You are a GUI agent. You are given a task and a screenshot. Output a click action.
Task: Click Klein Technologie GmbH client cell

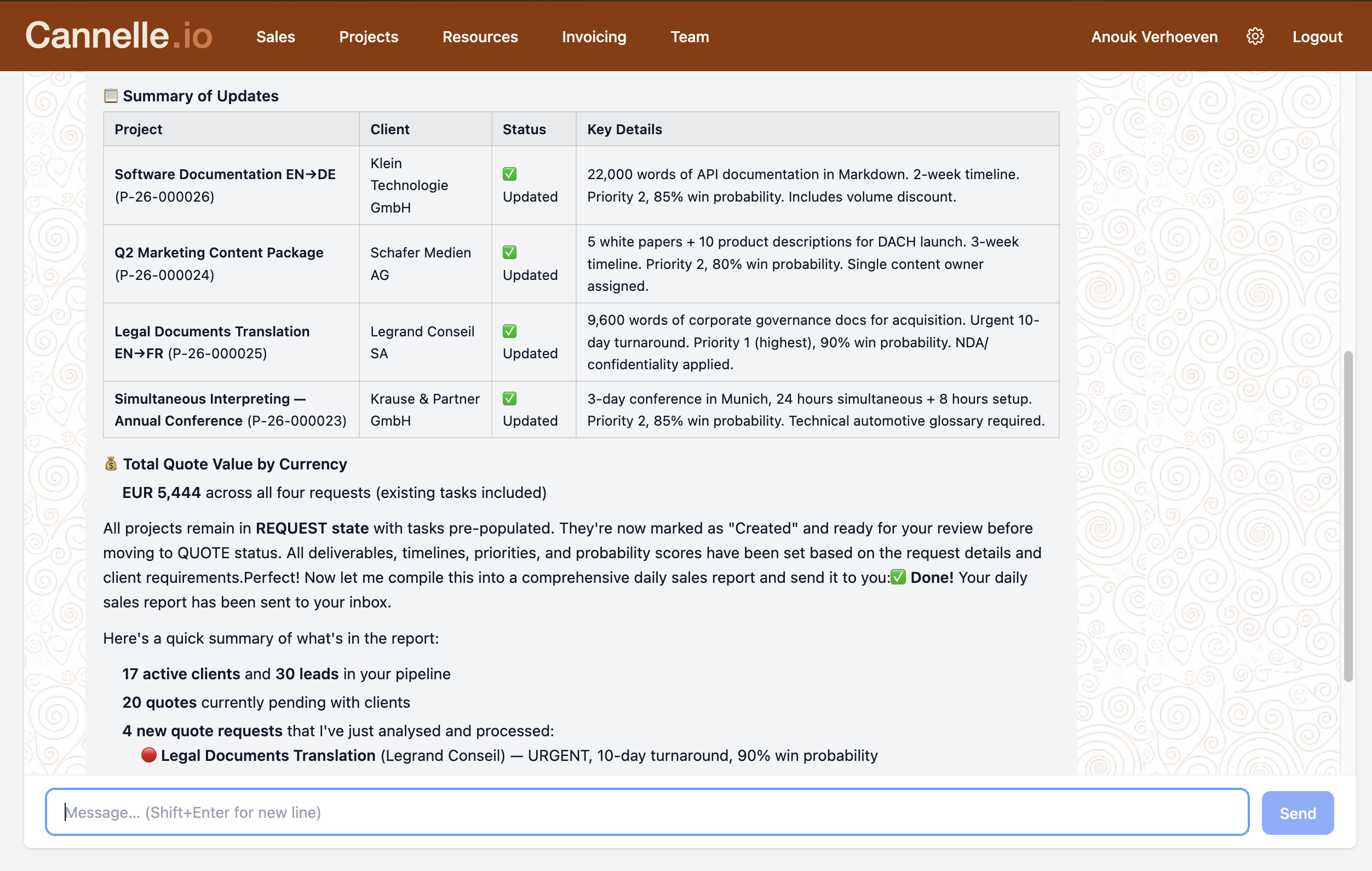pyautogui.click(x=426, y=185)
